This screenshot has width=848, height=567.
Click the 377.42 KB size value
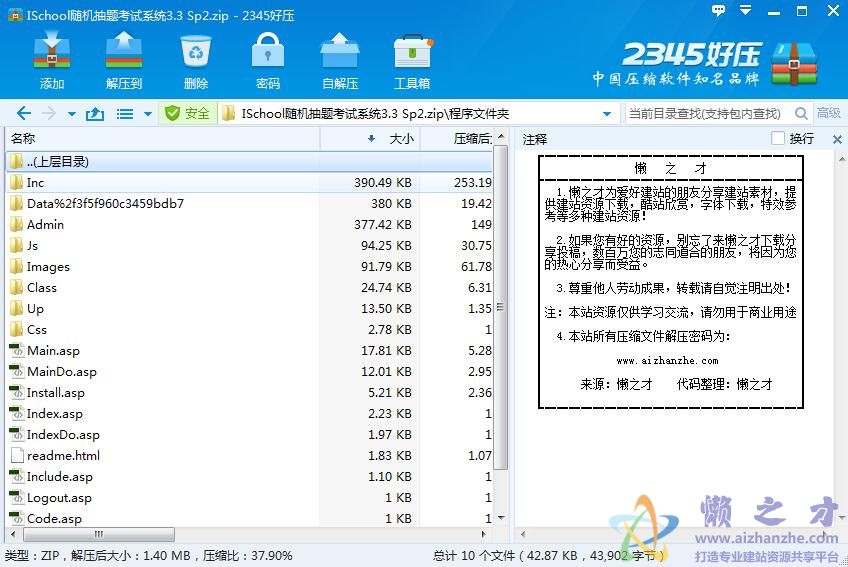pos(383,225)
